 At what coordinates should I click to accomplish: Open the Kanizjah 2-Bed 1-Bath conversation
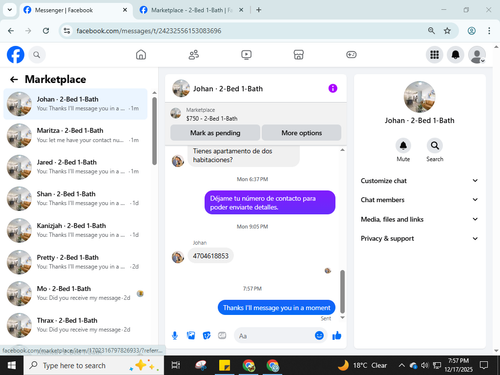tap(75, 230)
